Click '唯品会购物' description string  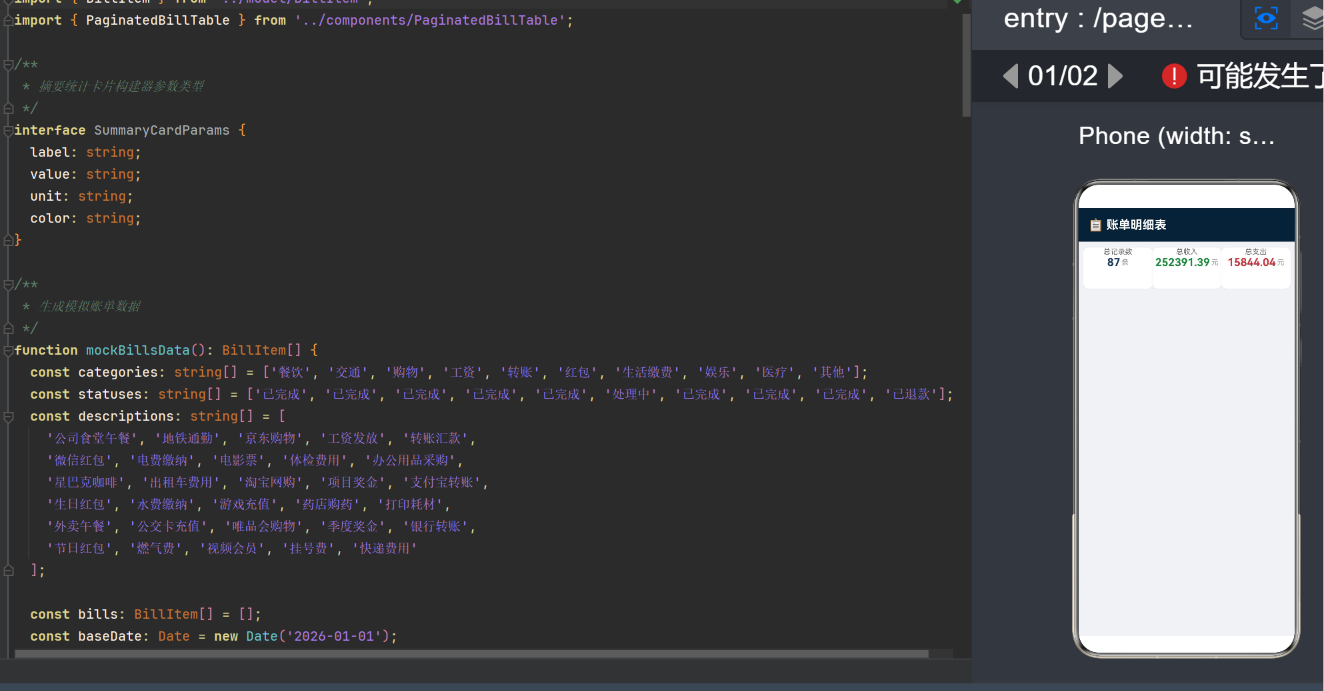coord(263,526)
